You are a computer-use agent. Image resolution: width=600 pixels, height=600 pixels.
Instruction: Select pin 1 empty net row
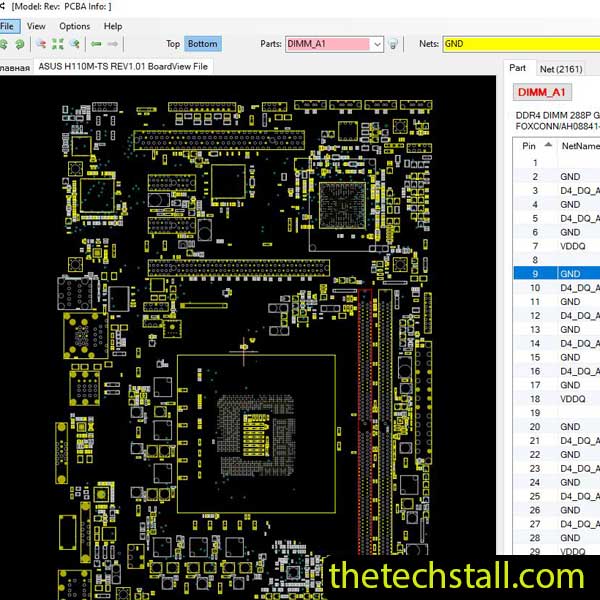557,163
